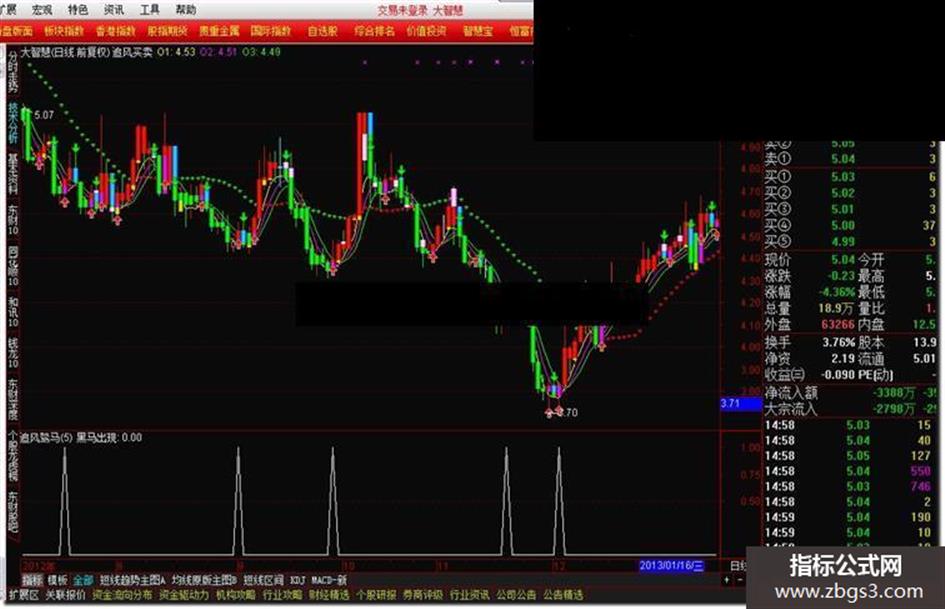Open 和讯10 side tab
Screen dimensions: 945x609
click(13, 312)
